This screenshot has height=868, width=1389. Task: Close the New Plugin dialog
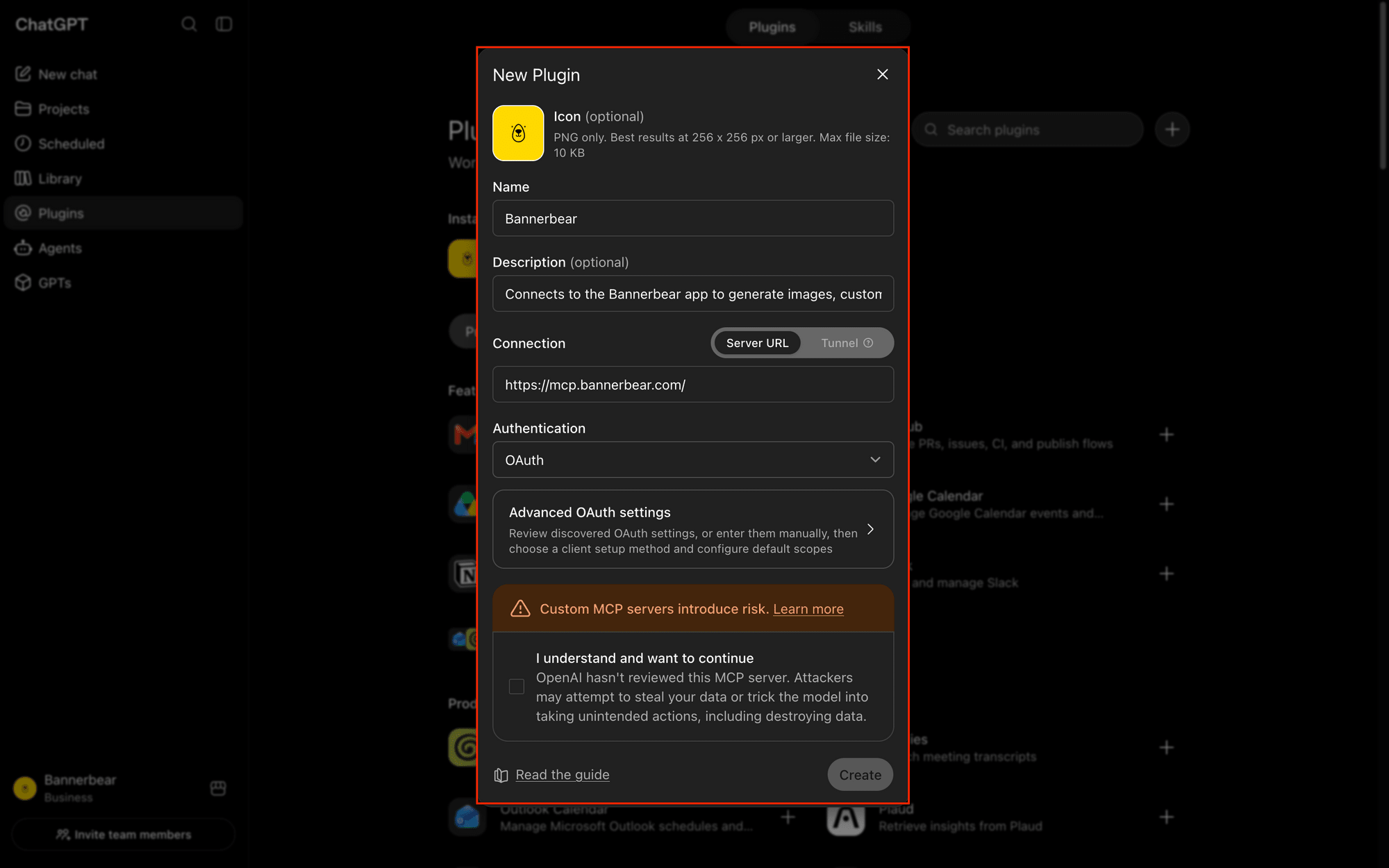[882, 74]
